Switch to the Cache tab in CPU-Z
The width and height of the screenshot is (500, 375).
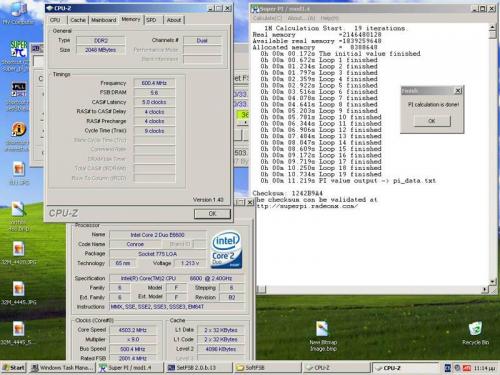78,20
